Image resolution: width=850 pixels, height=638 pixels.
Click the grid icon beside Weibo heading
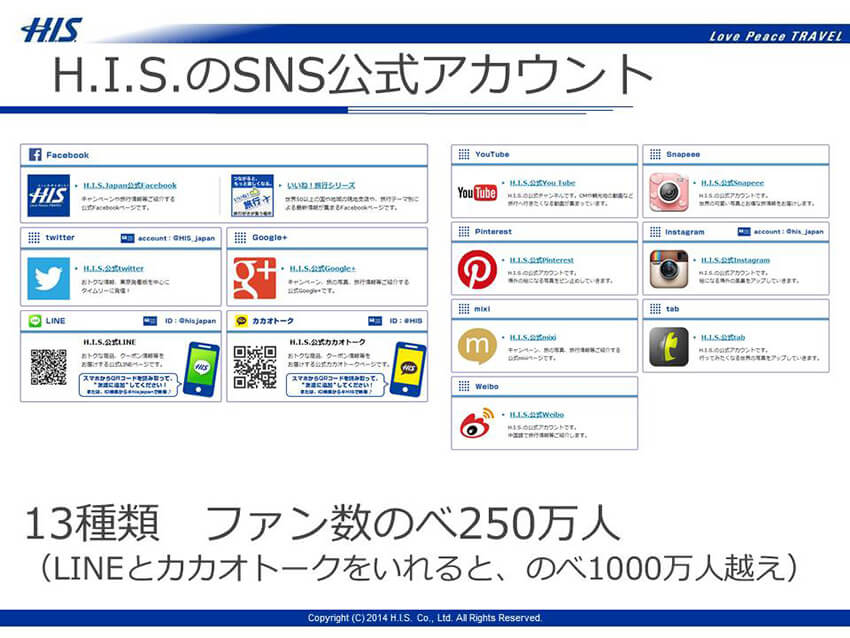(x=463, y=386)
